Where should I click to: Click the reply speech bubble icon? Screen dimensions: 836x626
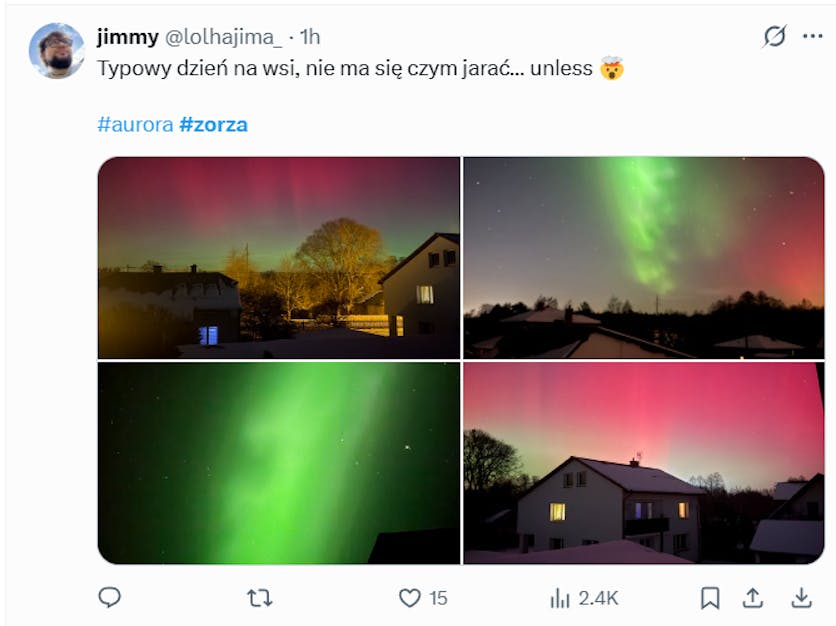[110, 598]
